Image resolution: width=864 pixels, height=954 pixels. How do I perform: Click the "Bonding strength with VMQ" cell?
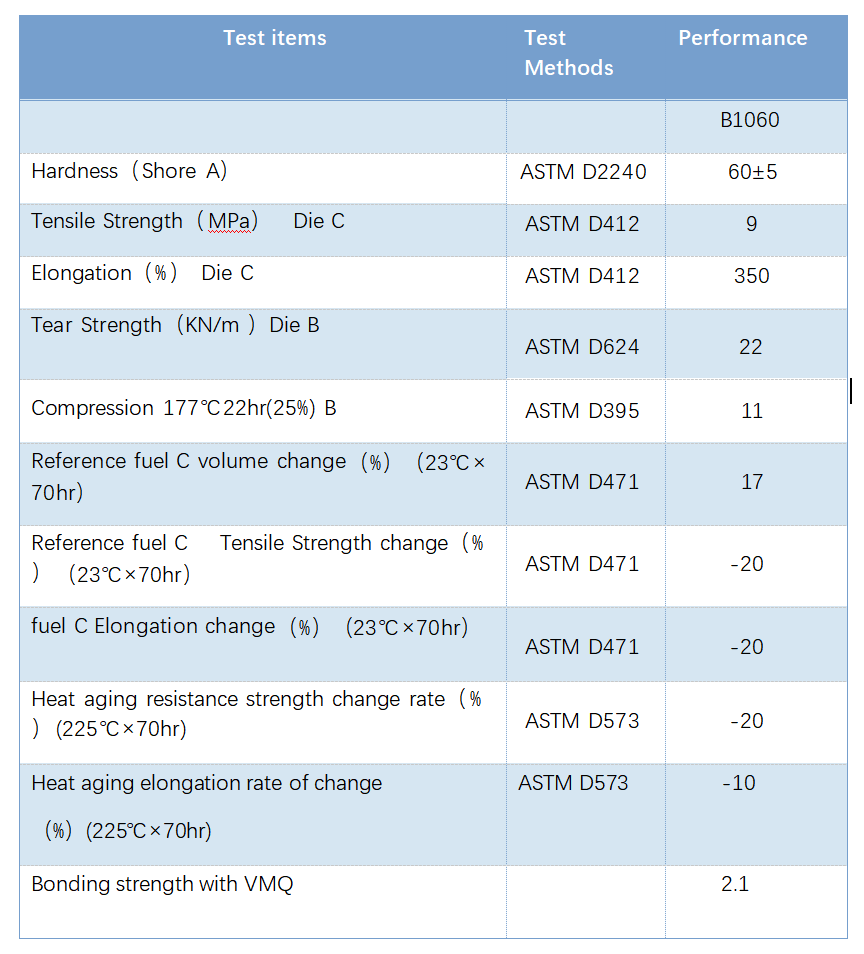(x=162, y=884)
